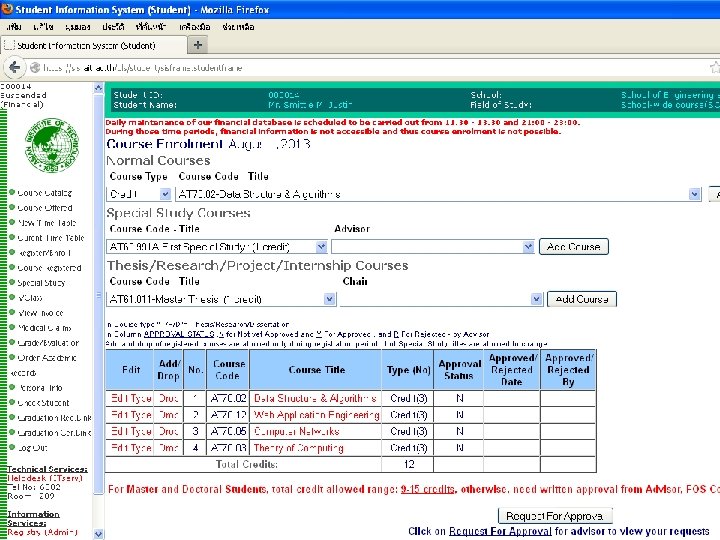Click the browser back arrow button
The height and width of the screenshot is (540, 720).
pyautogui.click(x=15, y=68)
